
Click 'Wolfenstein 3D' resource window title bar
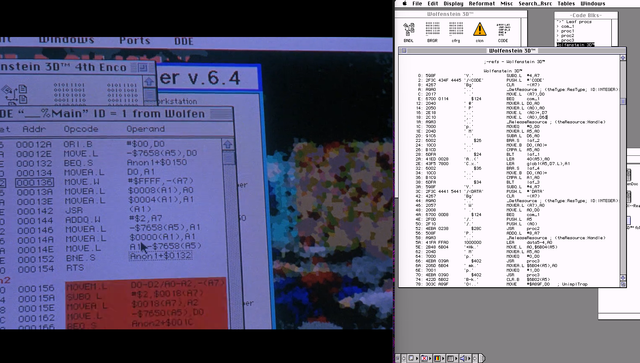point(461,14)
